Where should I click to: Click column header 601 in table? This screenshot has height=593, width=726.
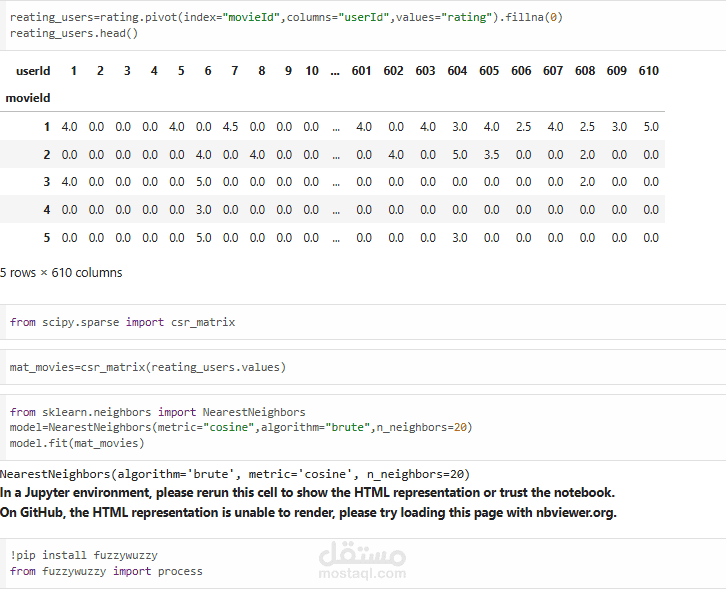point(361,71)
